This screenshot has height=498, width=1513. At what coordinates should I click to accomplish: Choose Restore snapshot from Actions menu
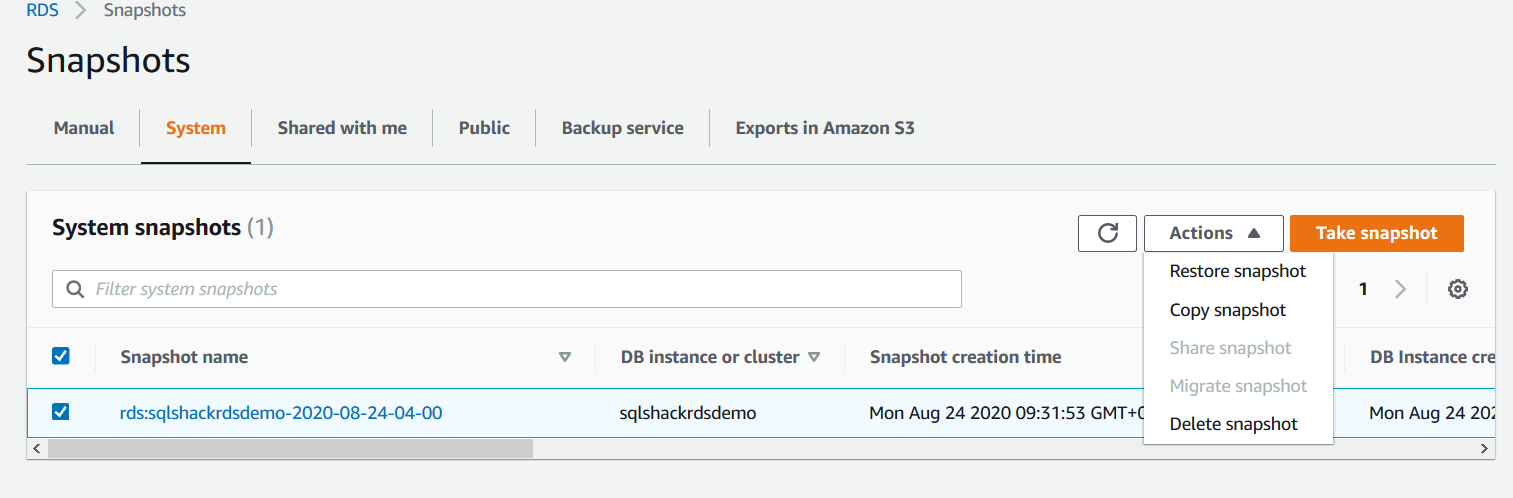click(x=1237, y=271)
